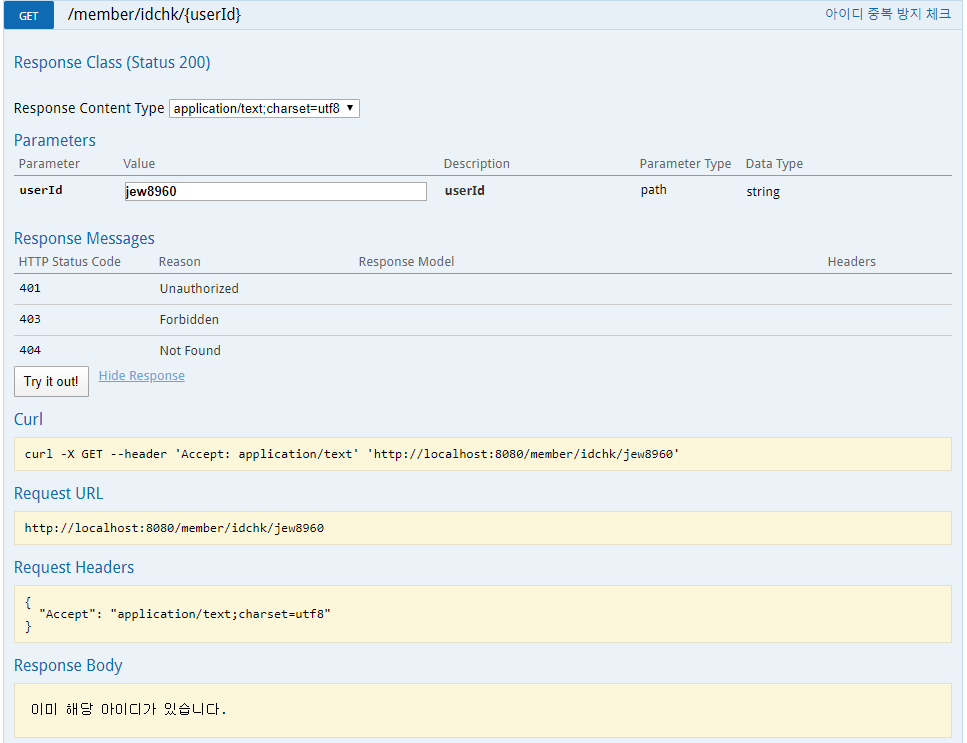This screenshot has width=967, height=743.
Task: Click the userId description cell
Action: click(x=464, y=191)
